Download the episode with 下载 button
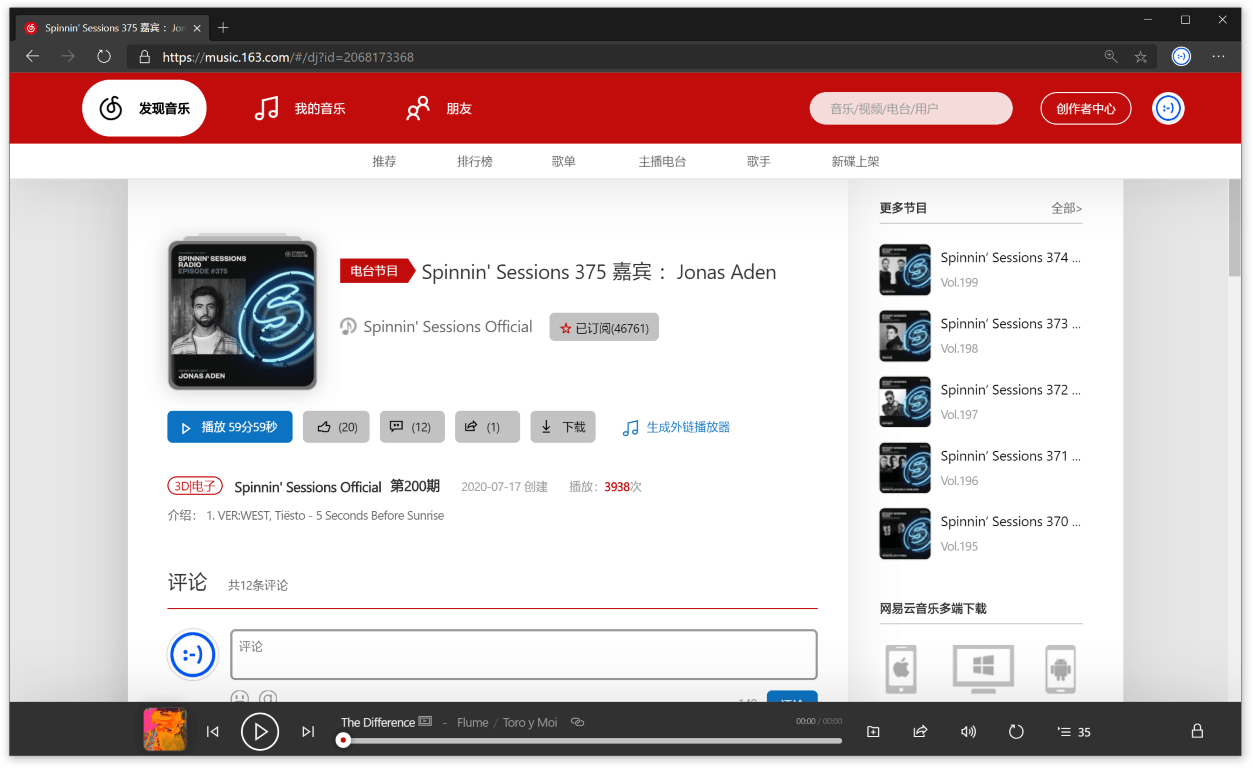Screen dimensions: 1253x768 pos(563,427)
